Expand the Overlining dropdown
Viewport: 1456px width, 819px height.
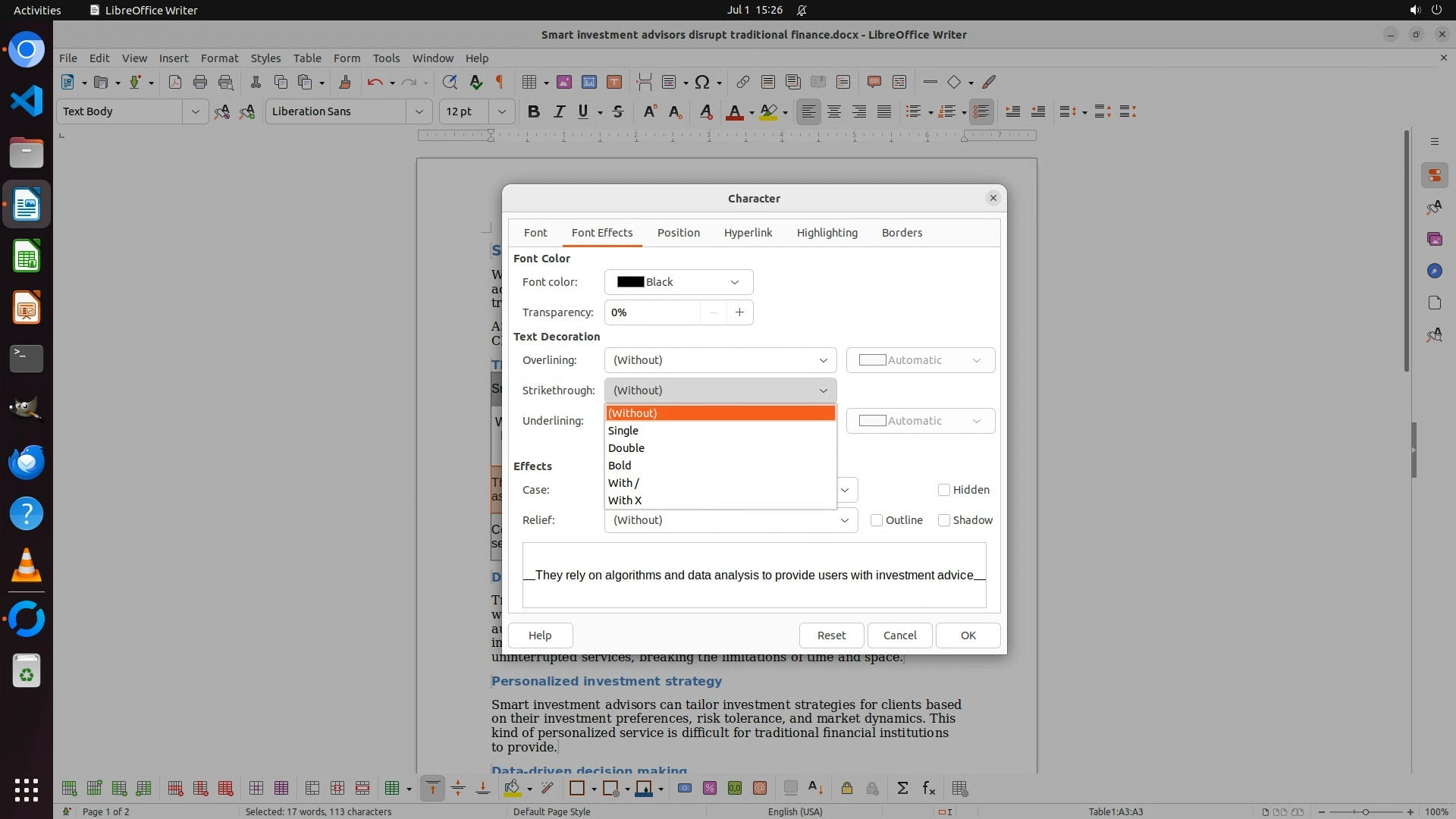720,360
